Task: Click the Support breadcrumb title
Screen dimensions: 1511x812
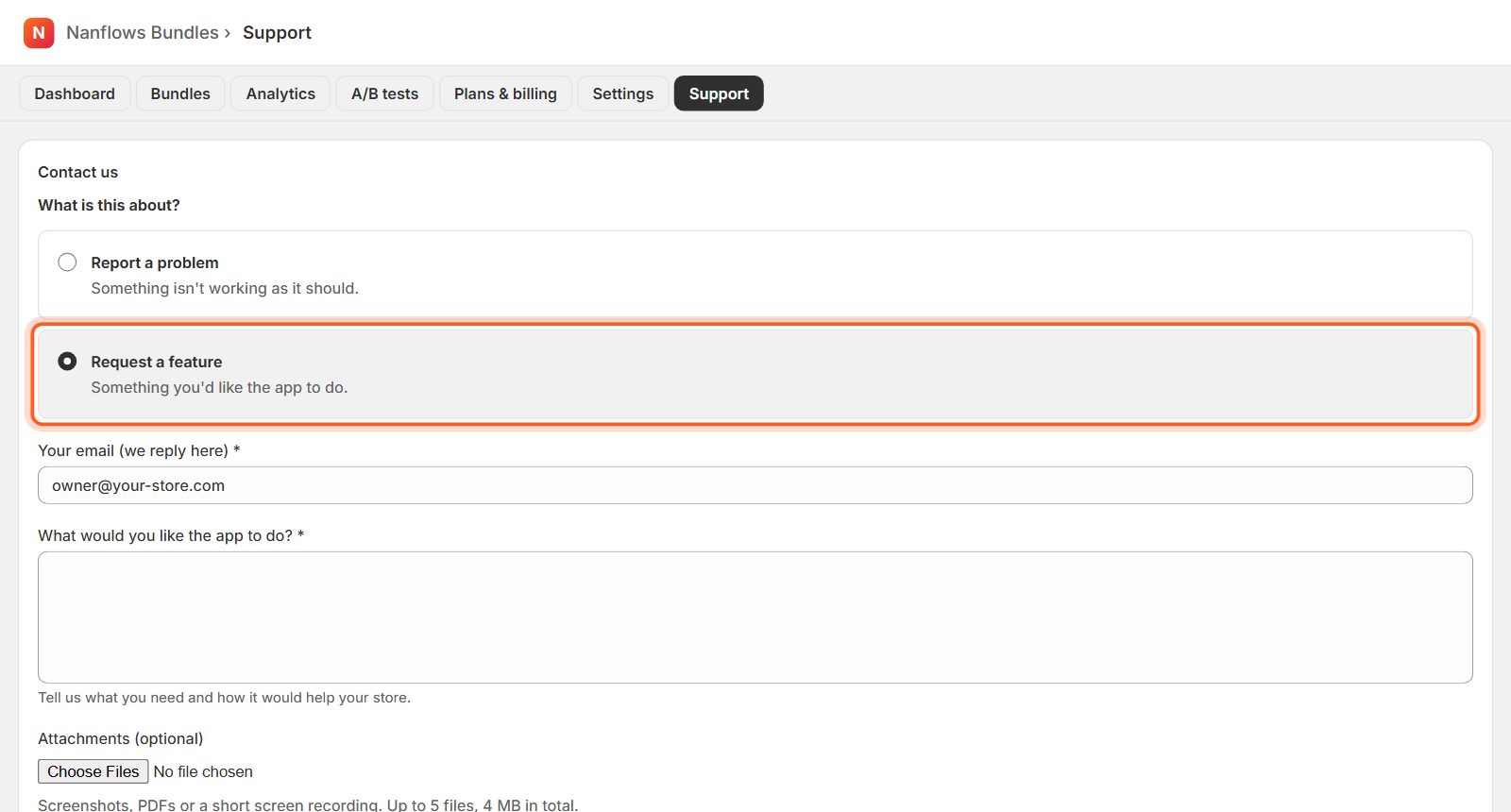Action: pyautogui.click(x=277, y=32)
